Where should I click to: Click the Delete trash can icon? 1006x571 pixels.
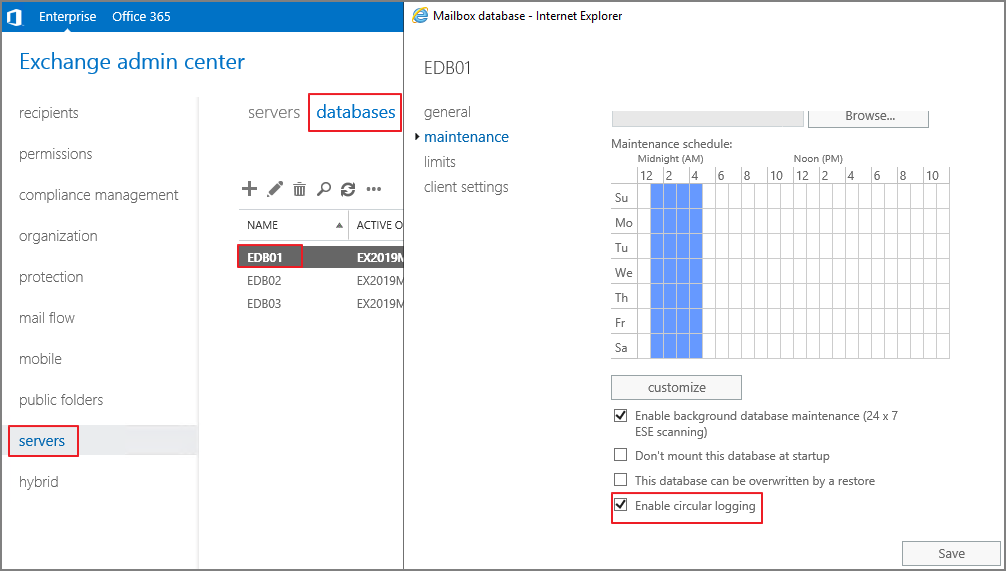[299, 189]
